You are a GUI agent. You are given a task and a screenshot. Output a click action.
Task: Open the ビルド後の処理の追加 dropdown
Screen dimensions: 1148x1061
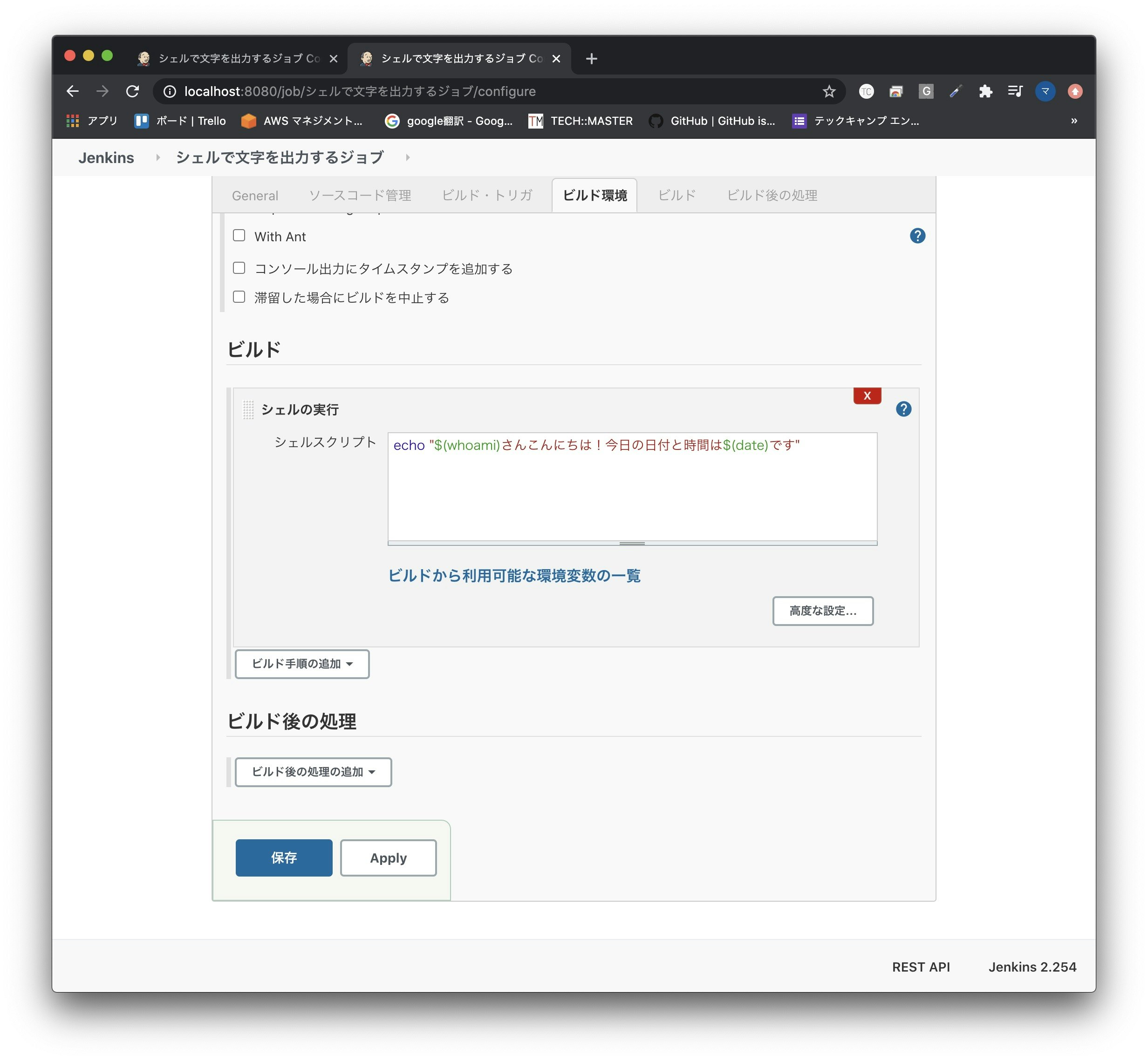[x=313, y=772]
